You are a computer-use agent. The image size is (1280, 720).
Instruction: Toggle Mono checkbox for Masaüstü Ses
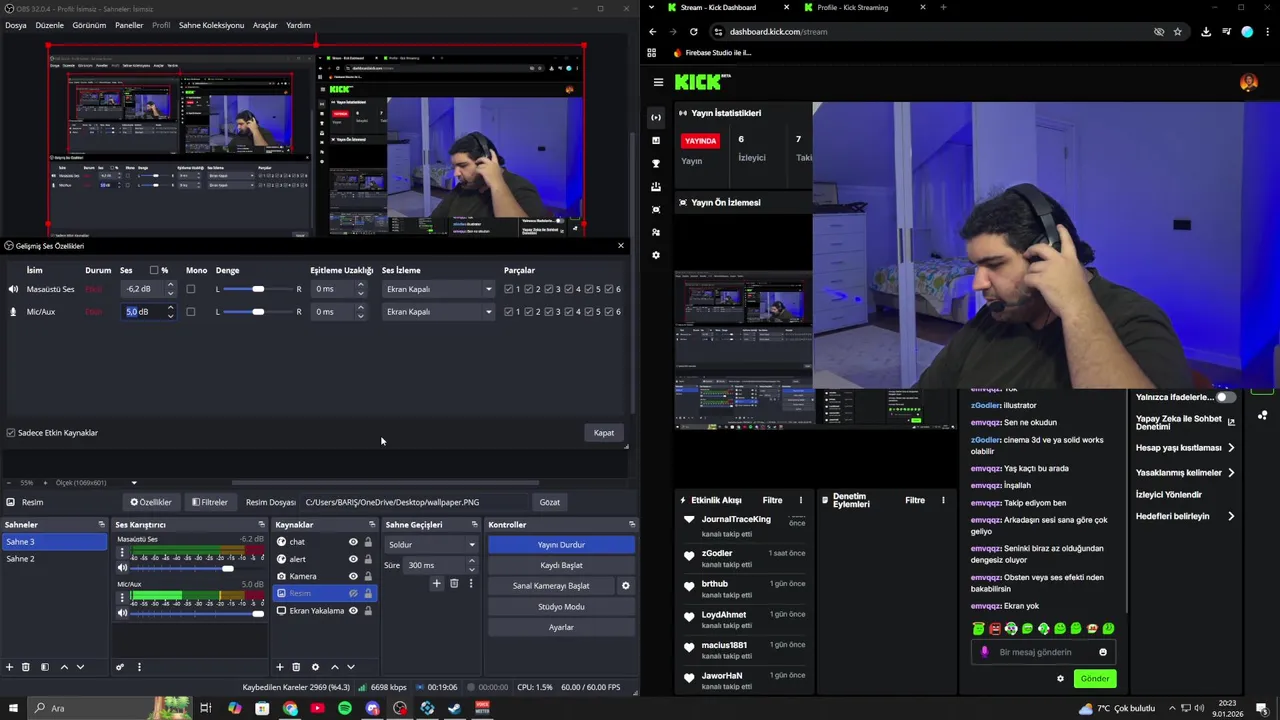pos(191,289)
